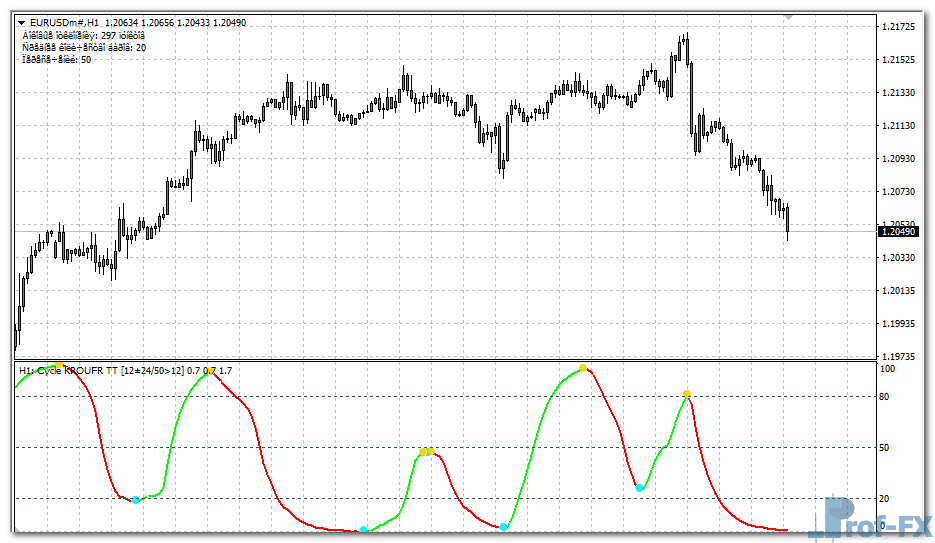The width and height of the screenshot is (935, 543).
Task: Open the dropdown triangle beside EURUSDm#,H1
Action: tap(21, 22)
